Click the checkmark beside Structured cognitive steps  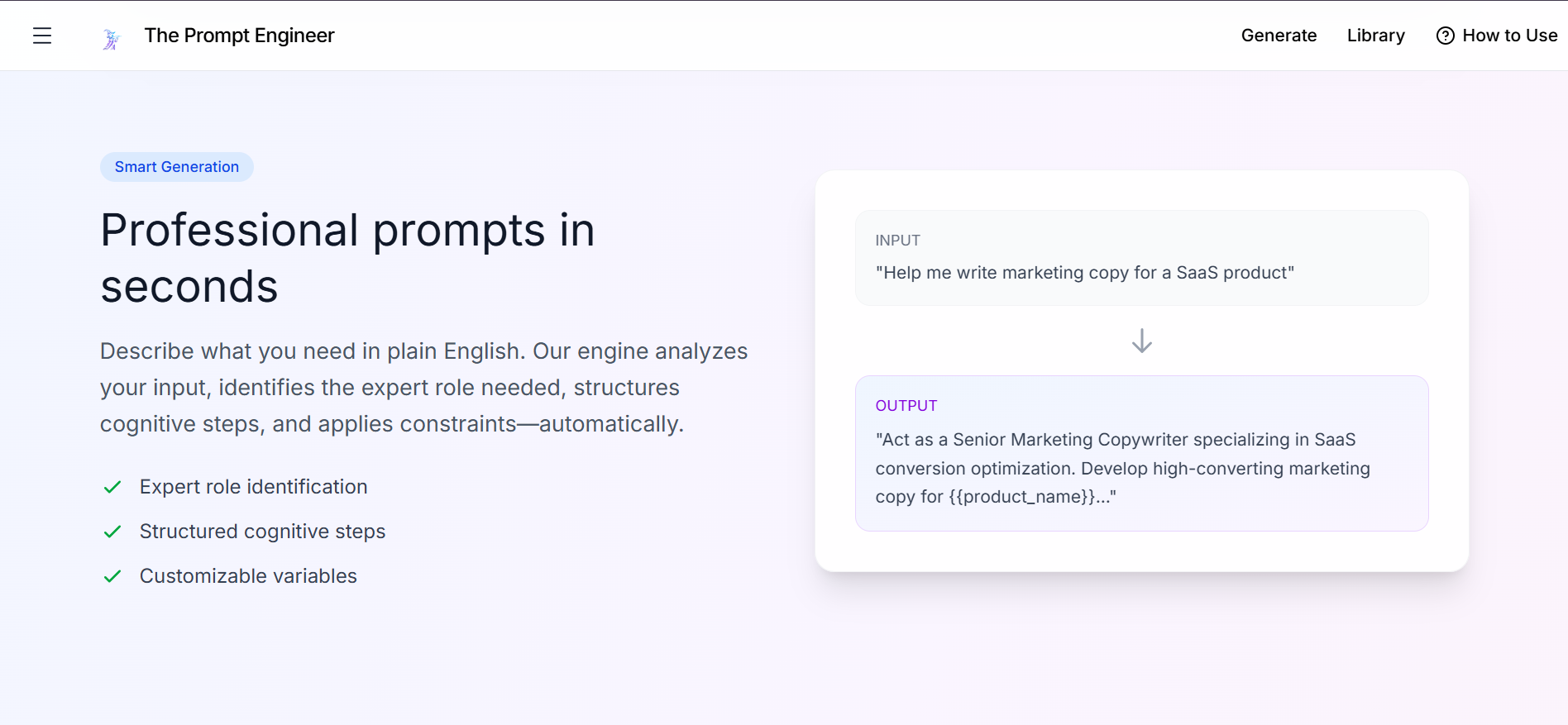[x=112, y=532]
